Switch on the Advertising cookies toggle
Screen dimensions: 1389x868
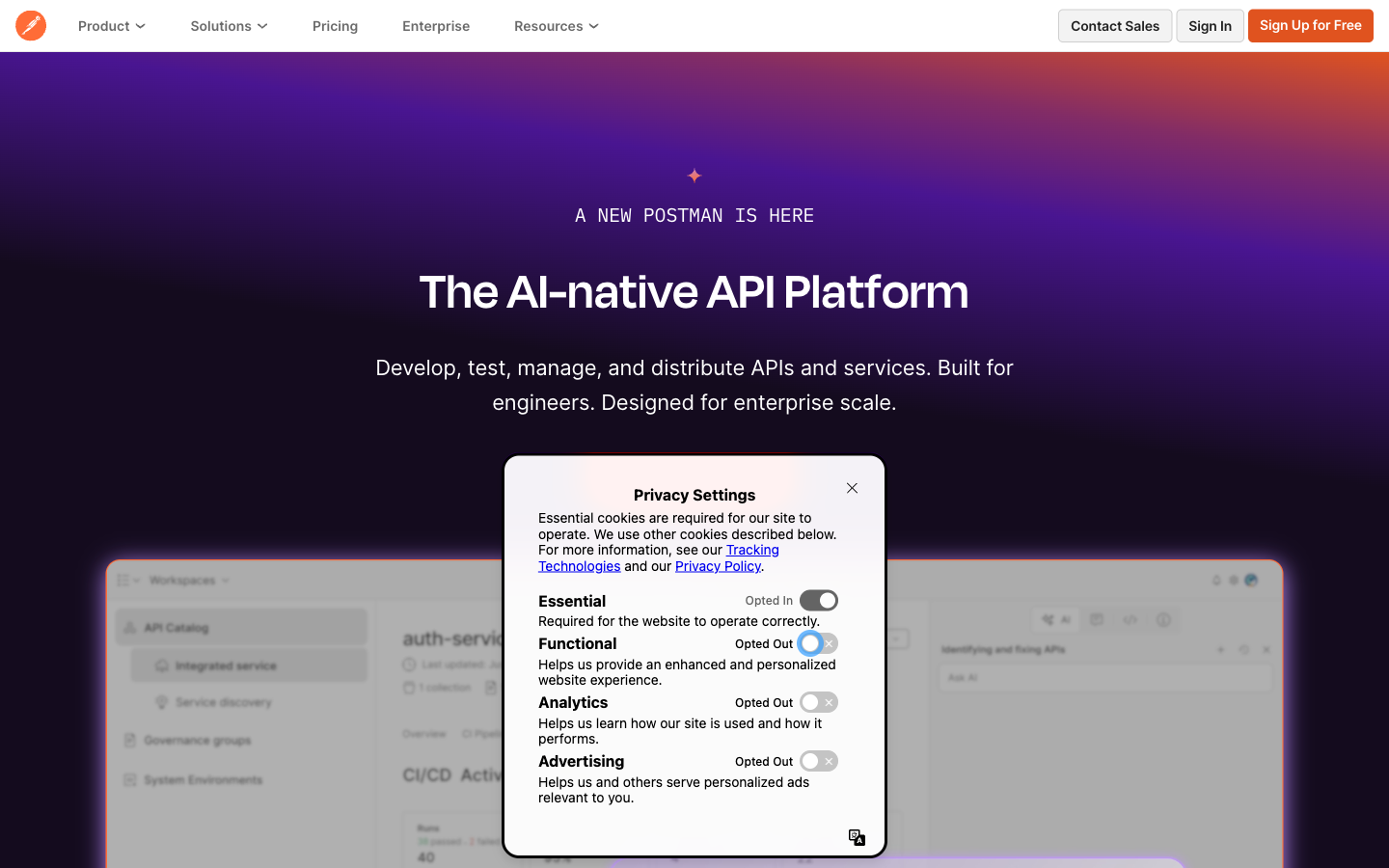(818, 761)
